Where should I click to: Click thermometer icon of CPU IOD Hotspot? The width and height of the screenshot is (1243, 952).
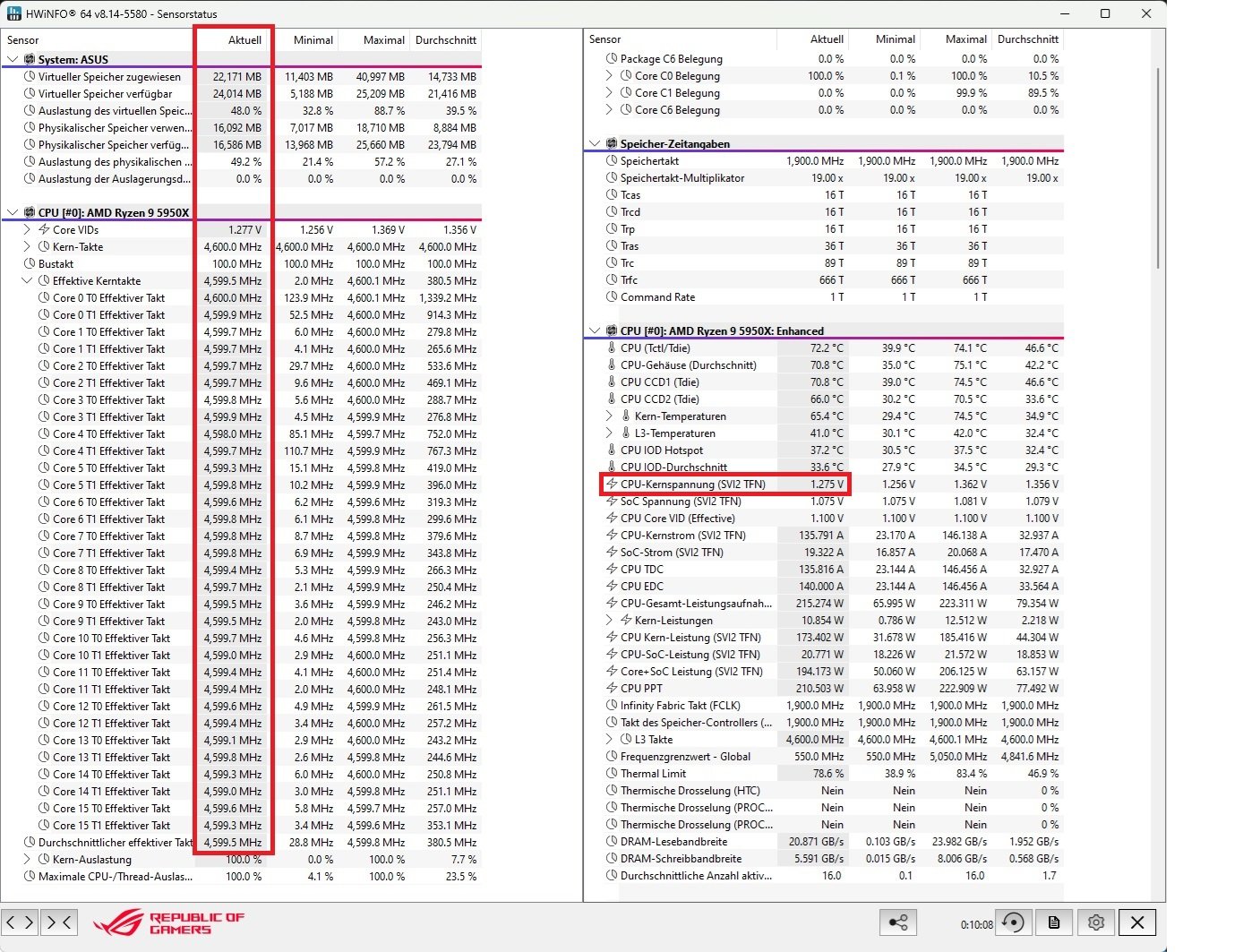612,450
